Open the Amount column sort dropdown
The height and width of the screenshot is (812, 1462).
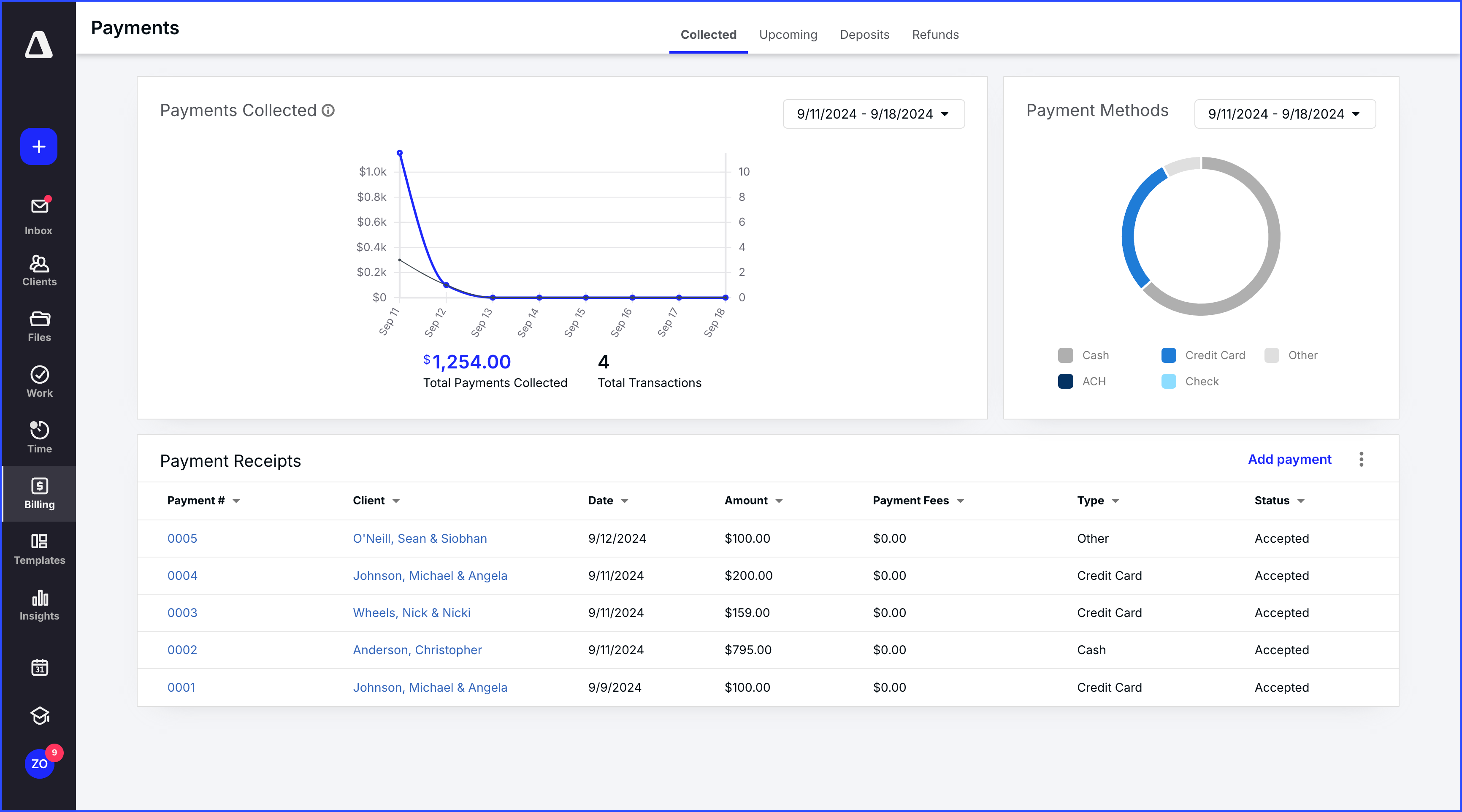(779, 501)
